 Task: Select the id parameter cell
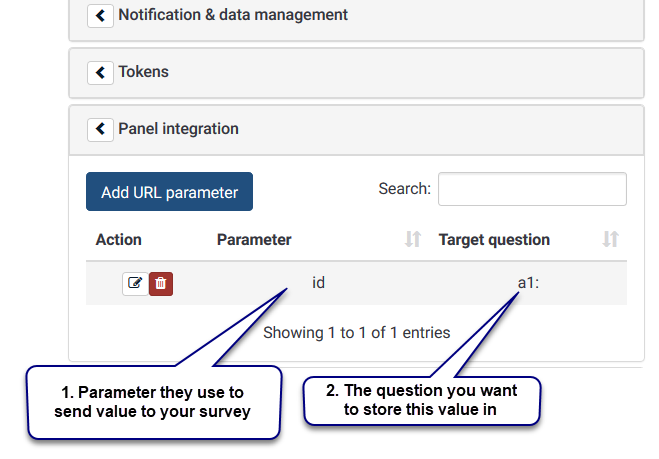pyautogui.click(x=318, y=283)
